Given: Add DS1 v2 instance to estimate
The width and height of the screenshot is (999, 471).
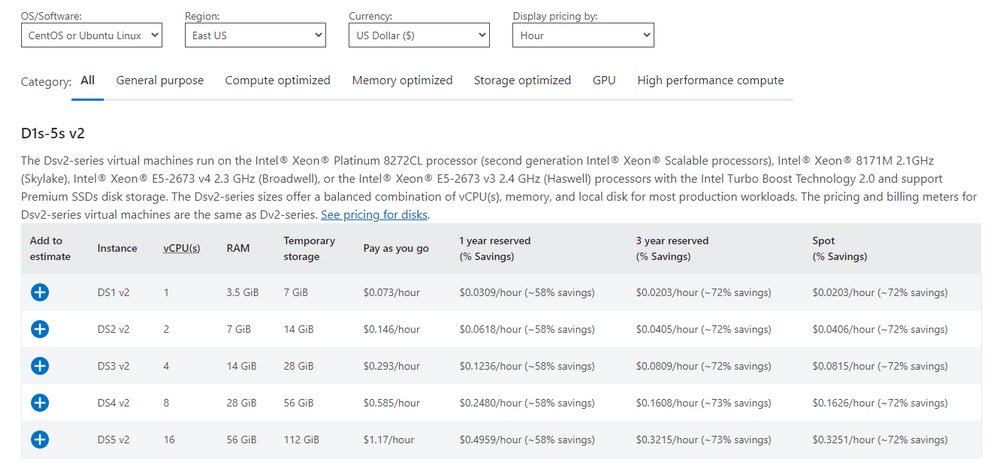Looking at the screenshot, I should (x=40, y=293).
